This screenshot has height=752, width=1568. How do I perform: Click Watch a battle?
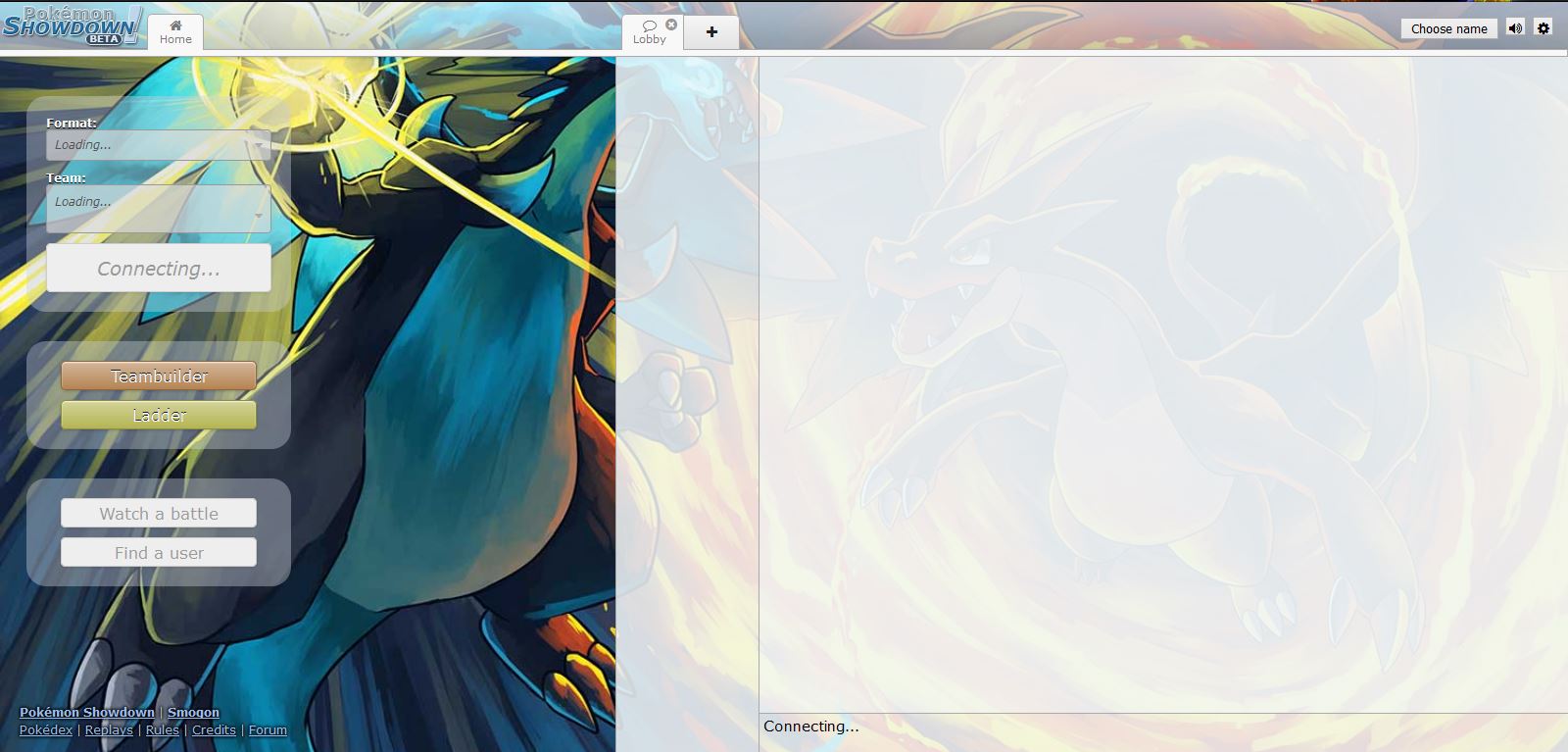click(x=159, y=513)
